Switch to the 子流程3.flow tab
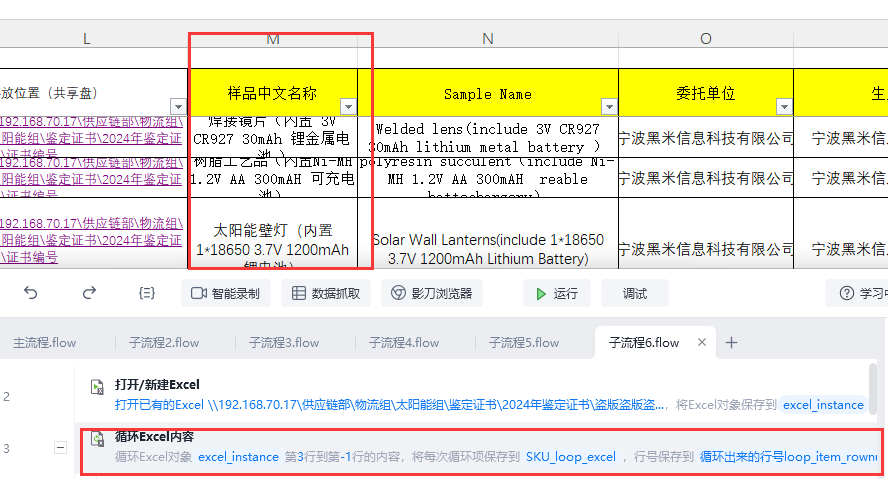The height and width of the screenshot is (479, 888). (284, 343)
